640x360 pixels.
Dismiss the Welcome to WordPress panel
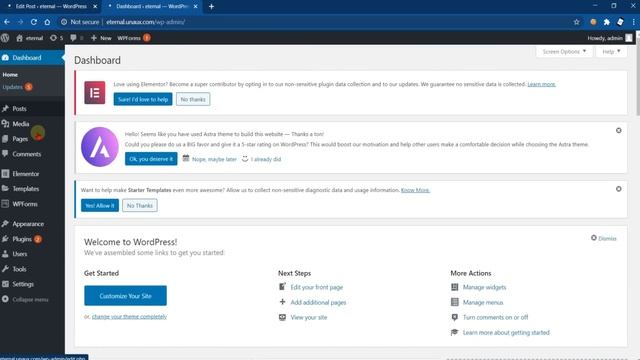[604, 238]
